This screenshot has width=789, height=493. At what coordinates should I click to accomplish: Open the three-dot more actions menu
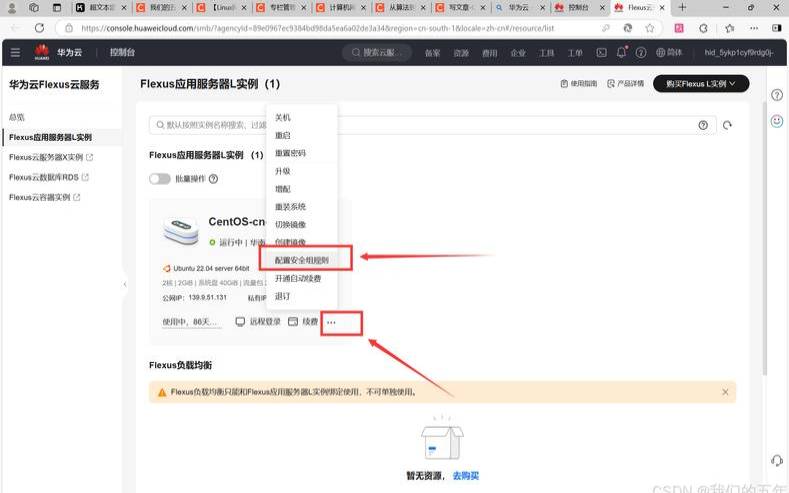pyautogui.click(x=331, y=322)
